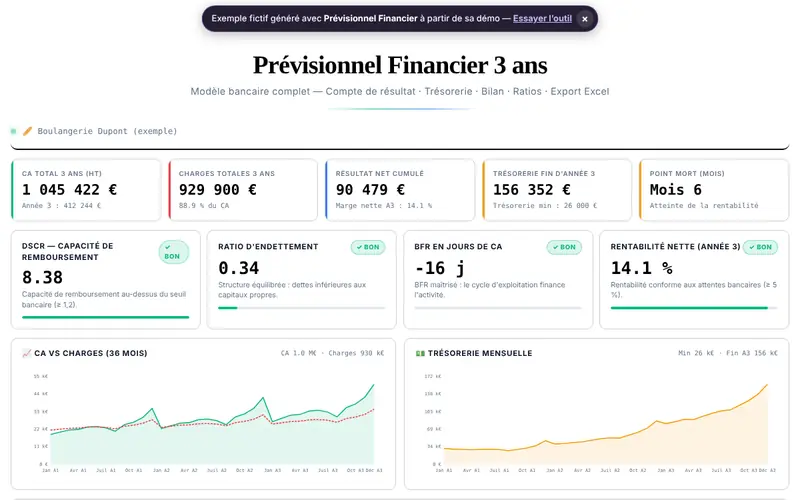Click the 'Année 3 : 412 244 €' subtext
The width and height of the screenshot is (800, 500).
pyautogui.click(x=61, y=206)
